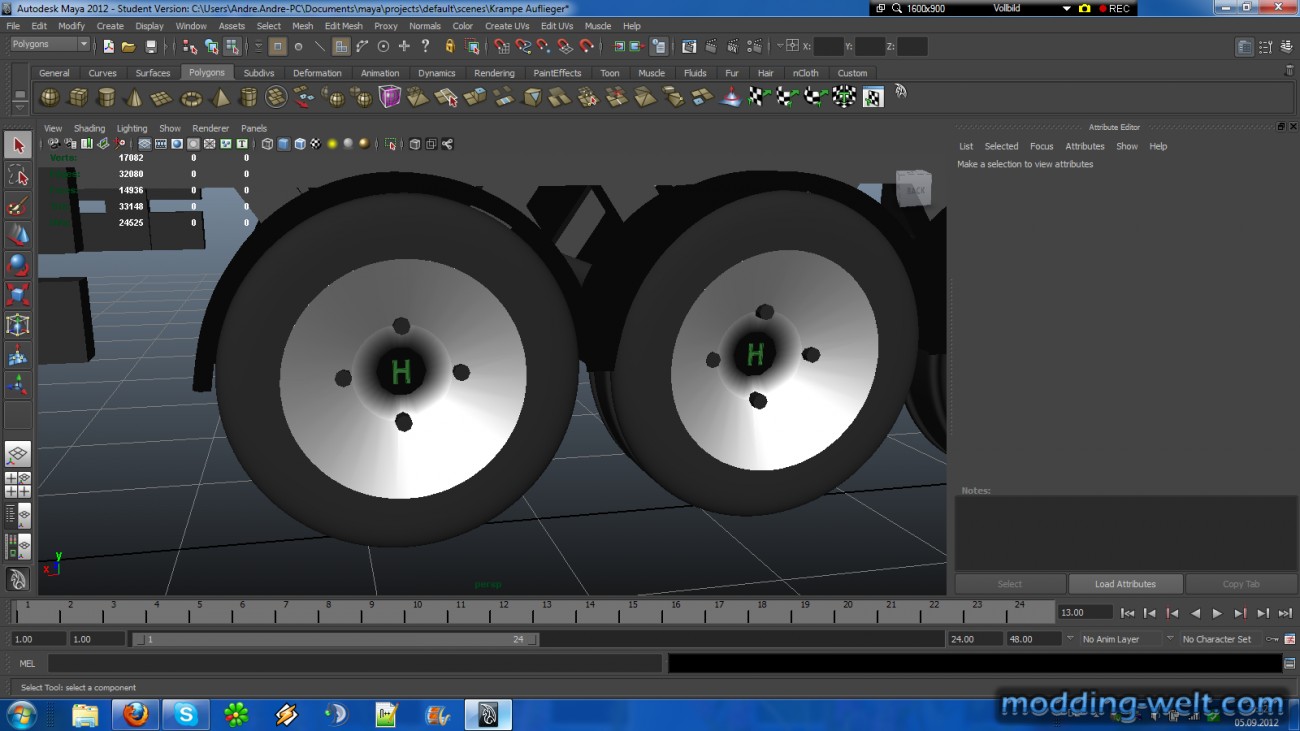
Task: Click the question mark status line icon
Action: pyautogui.click(x=426, y=46)
